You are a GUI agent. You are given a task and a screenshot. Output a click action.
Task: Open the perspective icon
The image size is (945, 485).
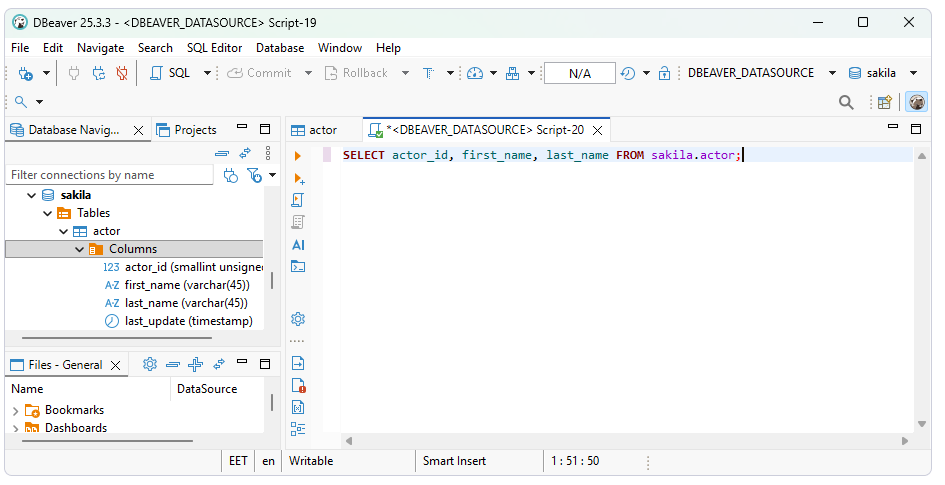coord(884,102)
